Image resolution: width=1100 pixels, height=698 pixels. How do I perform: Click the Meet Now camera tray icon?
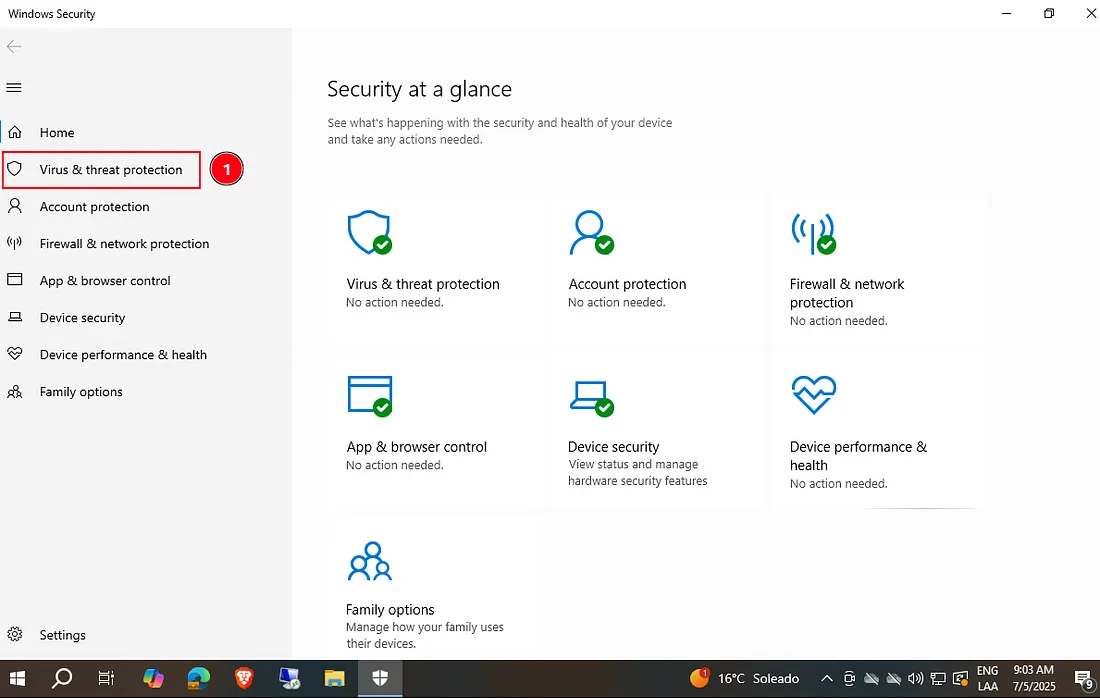[x=849, y=678]
